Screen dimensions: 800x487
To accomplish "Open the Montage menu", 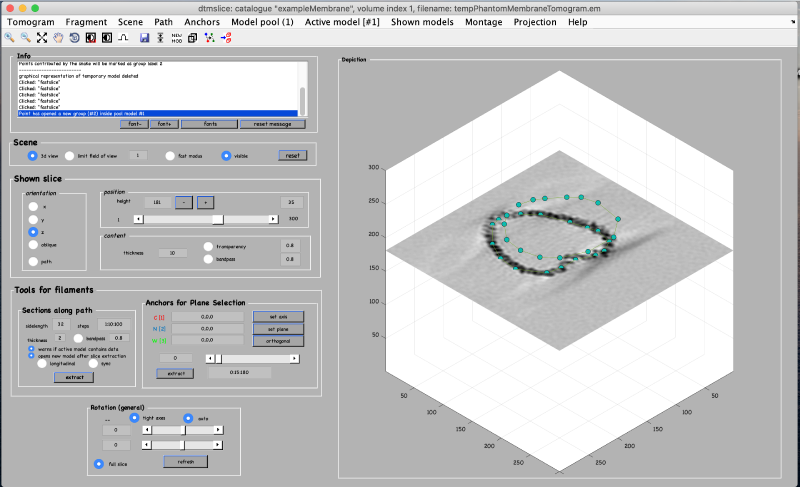I will click(x=484, y=22).
